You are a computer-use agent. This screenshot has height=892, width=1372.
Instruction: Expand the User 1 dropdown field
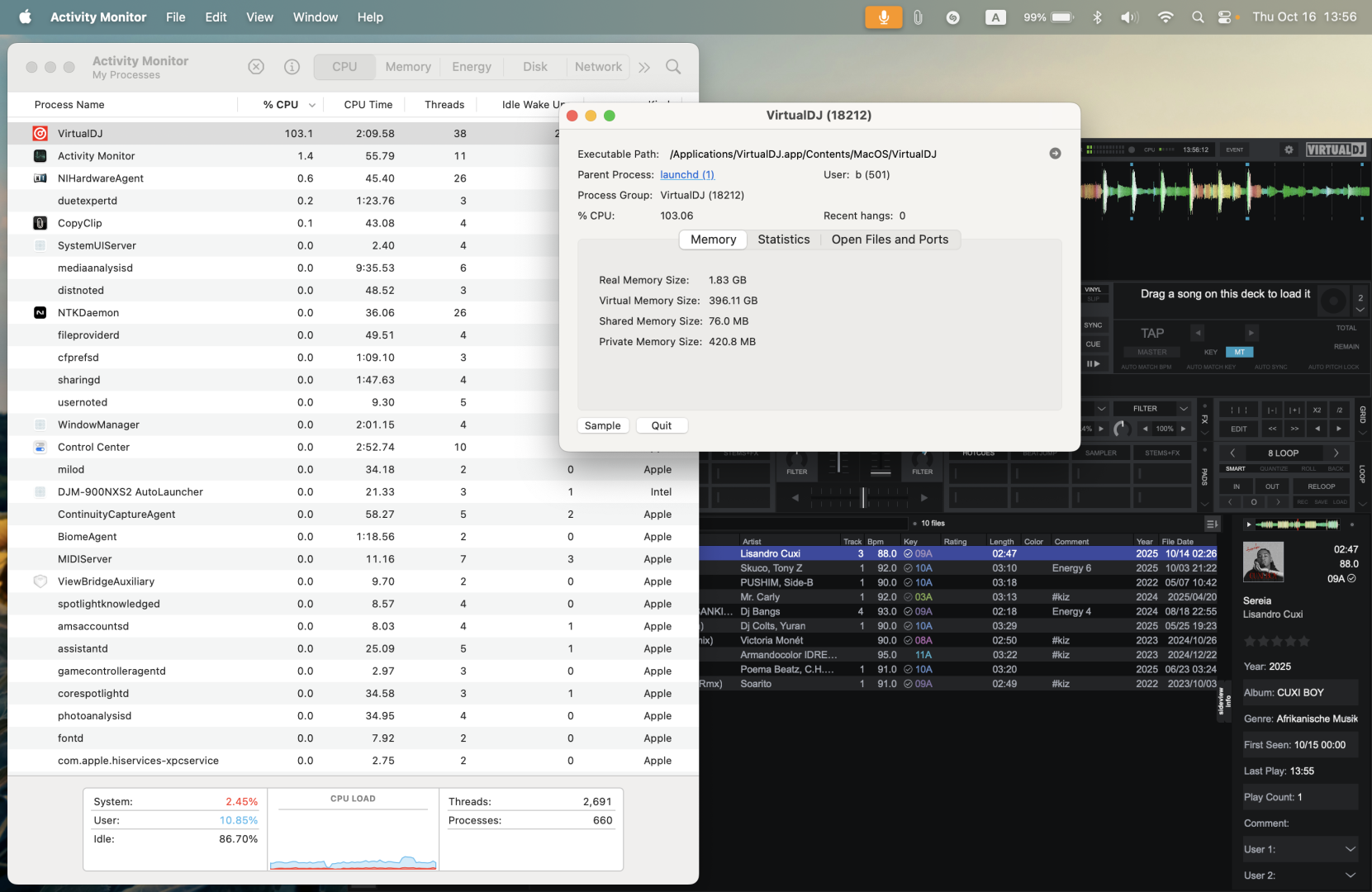(x=1350, y=849)
